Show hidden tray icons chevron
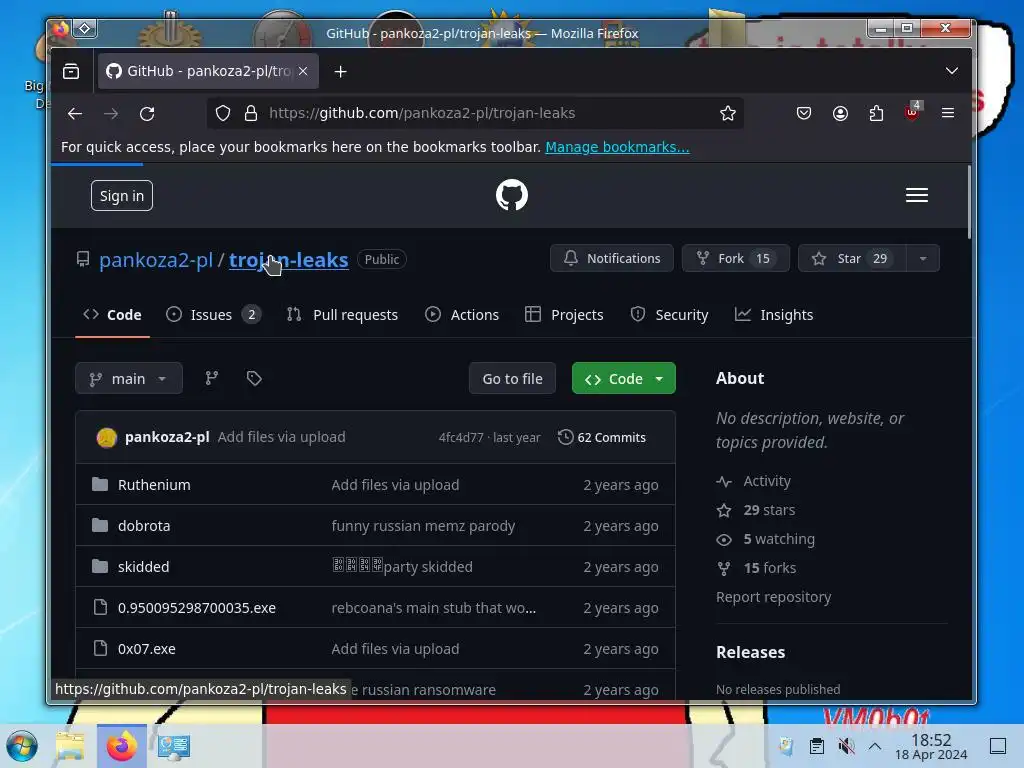This screenshot has width=1024, height=768. click(875, 746)
